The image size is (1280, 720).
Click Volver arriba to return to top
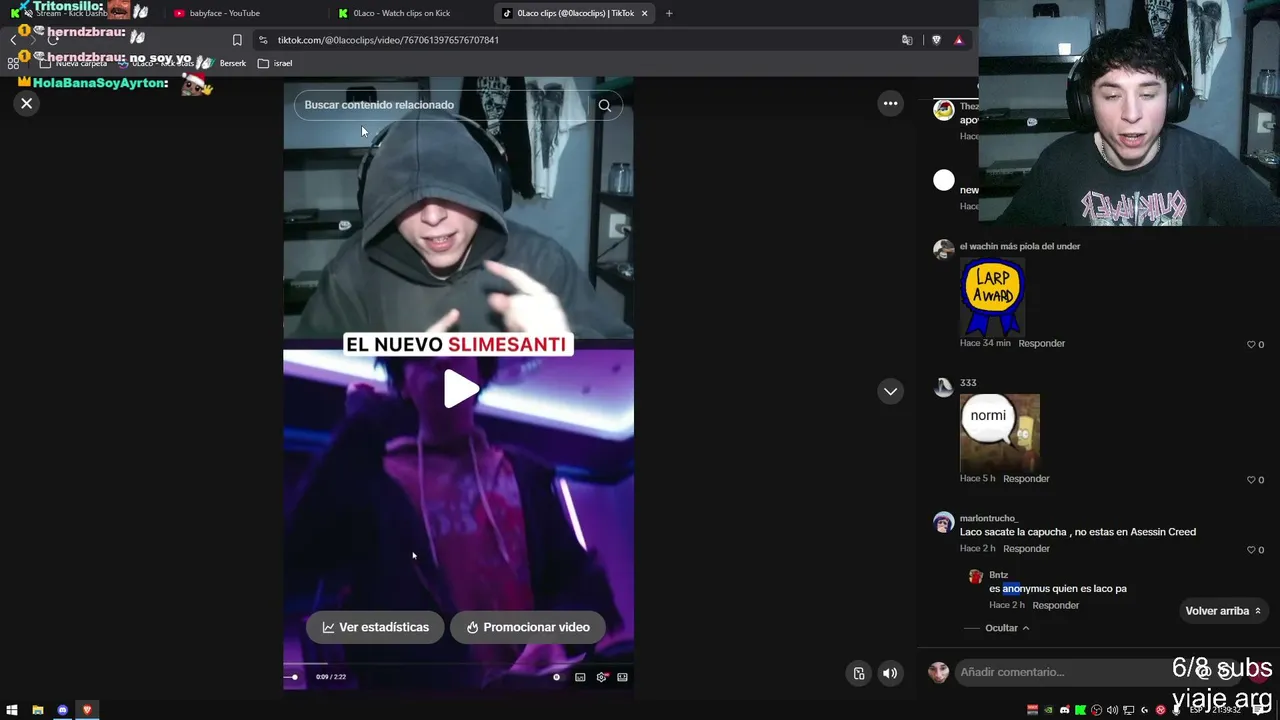1223,611
